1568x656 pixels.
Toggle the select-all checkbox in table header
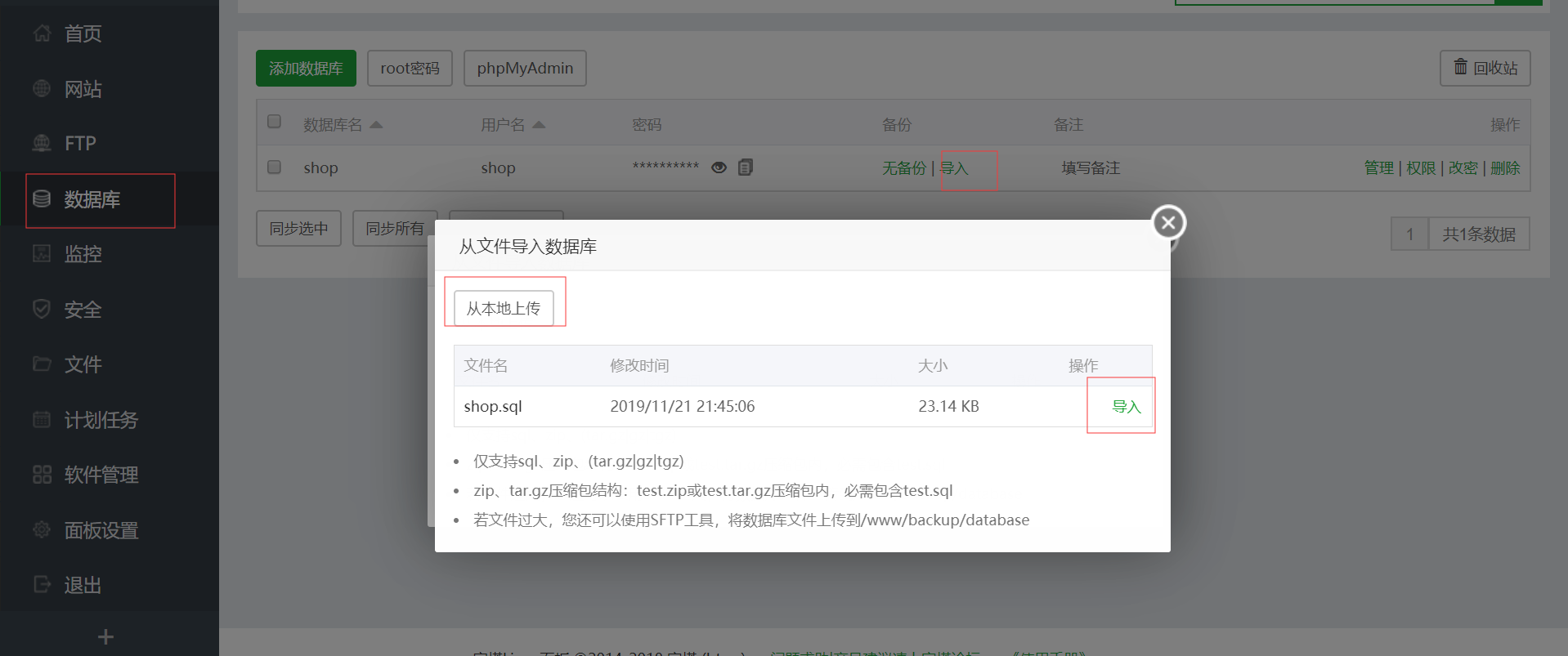274,121
